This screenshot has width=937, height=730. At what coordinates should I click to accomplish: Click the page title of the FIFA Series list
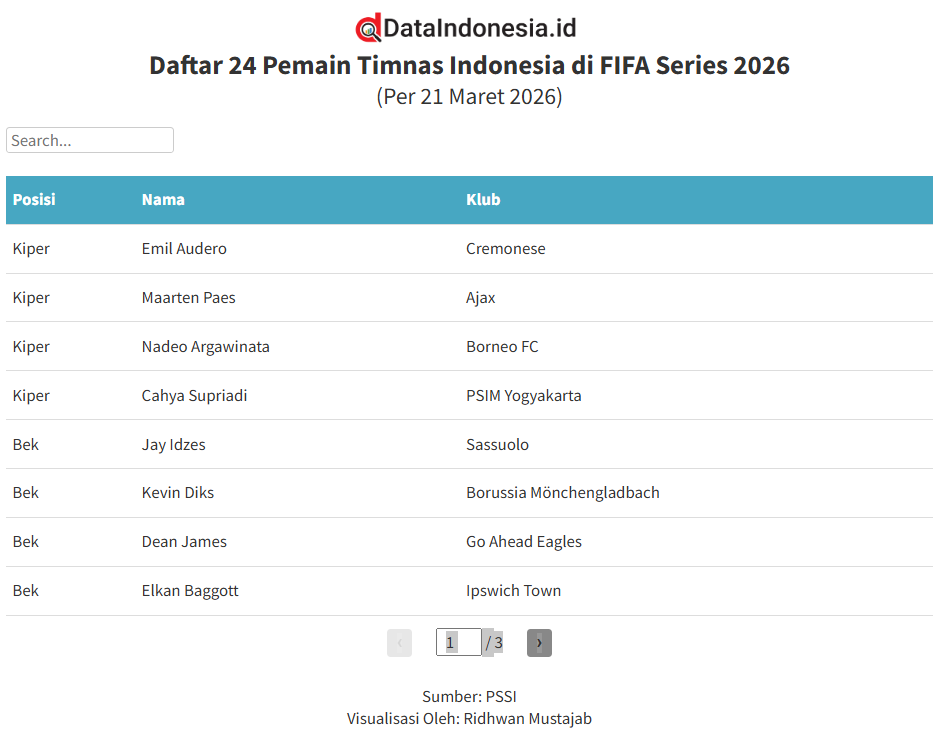(x=468, y=65)
